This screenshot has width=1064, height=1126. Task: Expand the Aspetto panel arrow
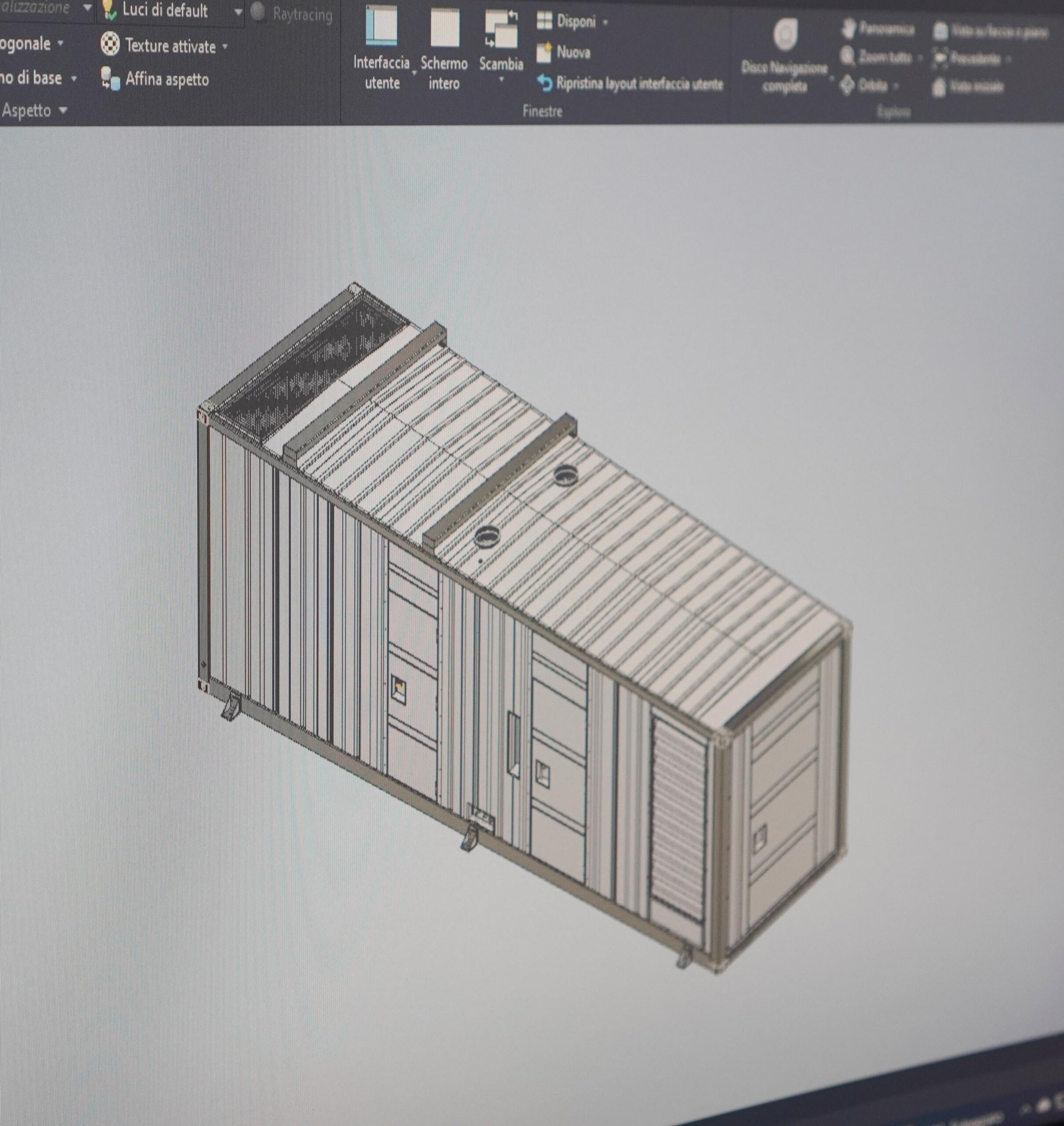pos(63,110)
